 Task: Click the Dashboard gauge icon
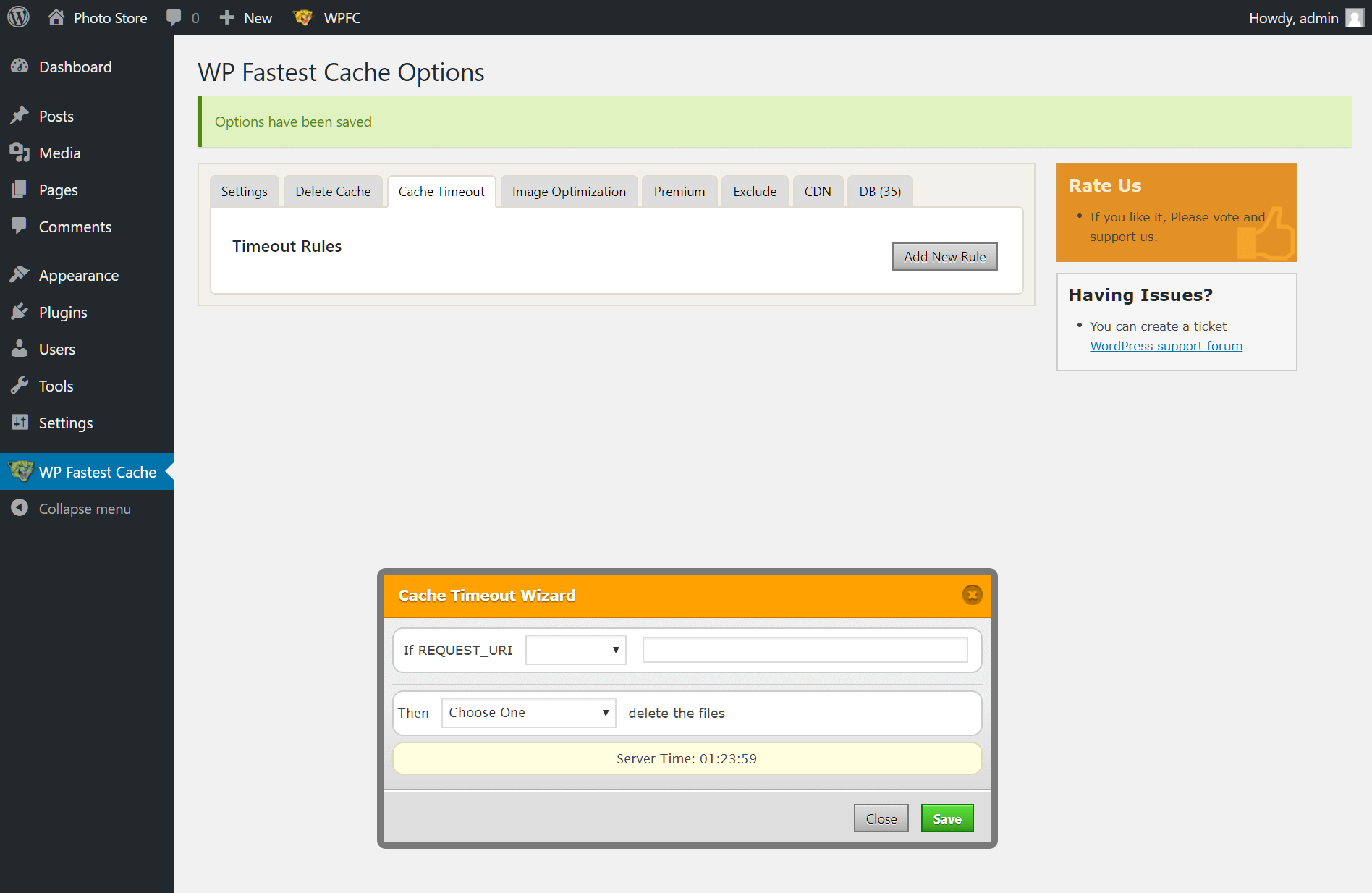coord(20,67)
